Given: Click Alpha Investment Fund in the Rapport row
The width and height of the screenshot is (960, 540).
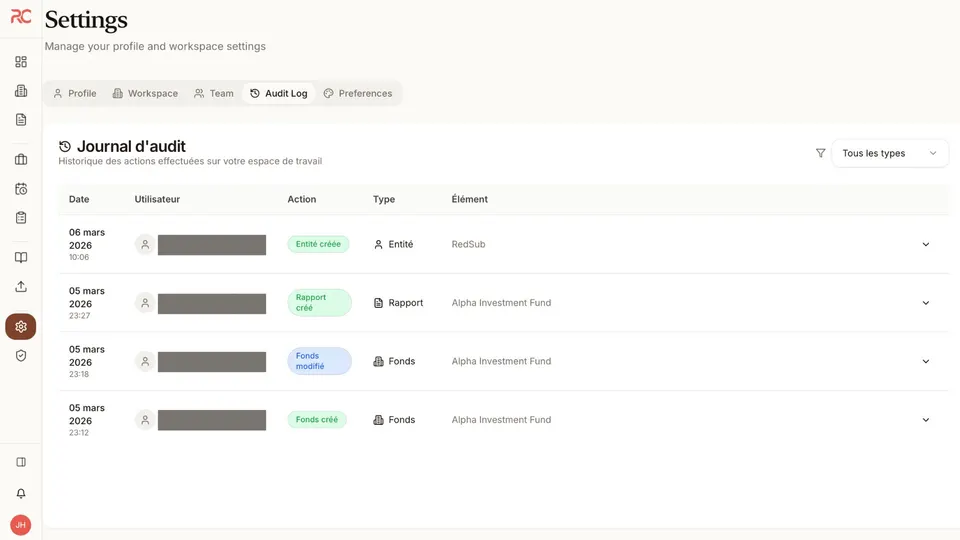Looking at the screenshot, I should click(501, 302).
